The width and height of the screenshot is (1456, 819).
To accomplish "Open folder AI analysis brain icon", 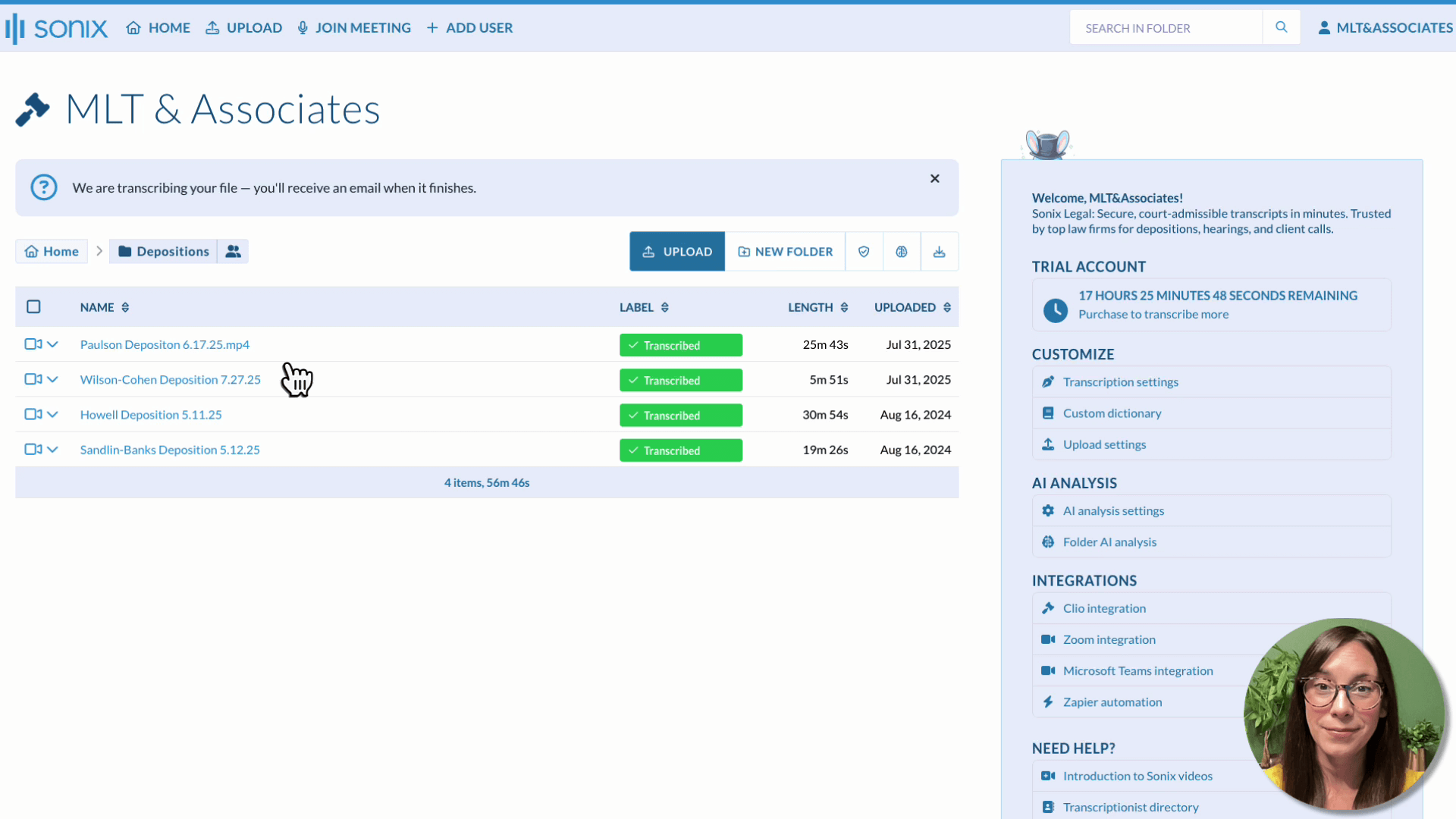I will coord(902,252).
